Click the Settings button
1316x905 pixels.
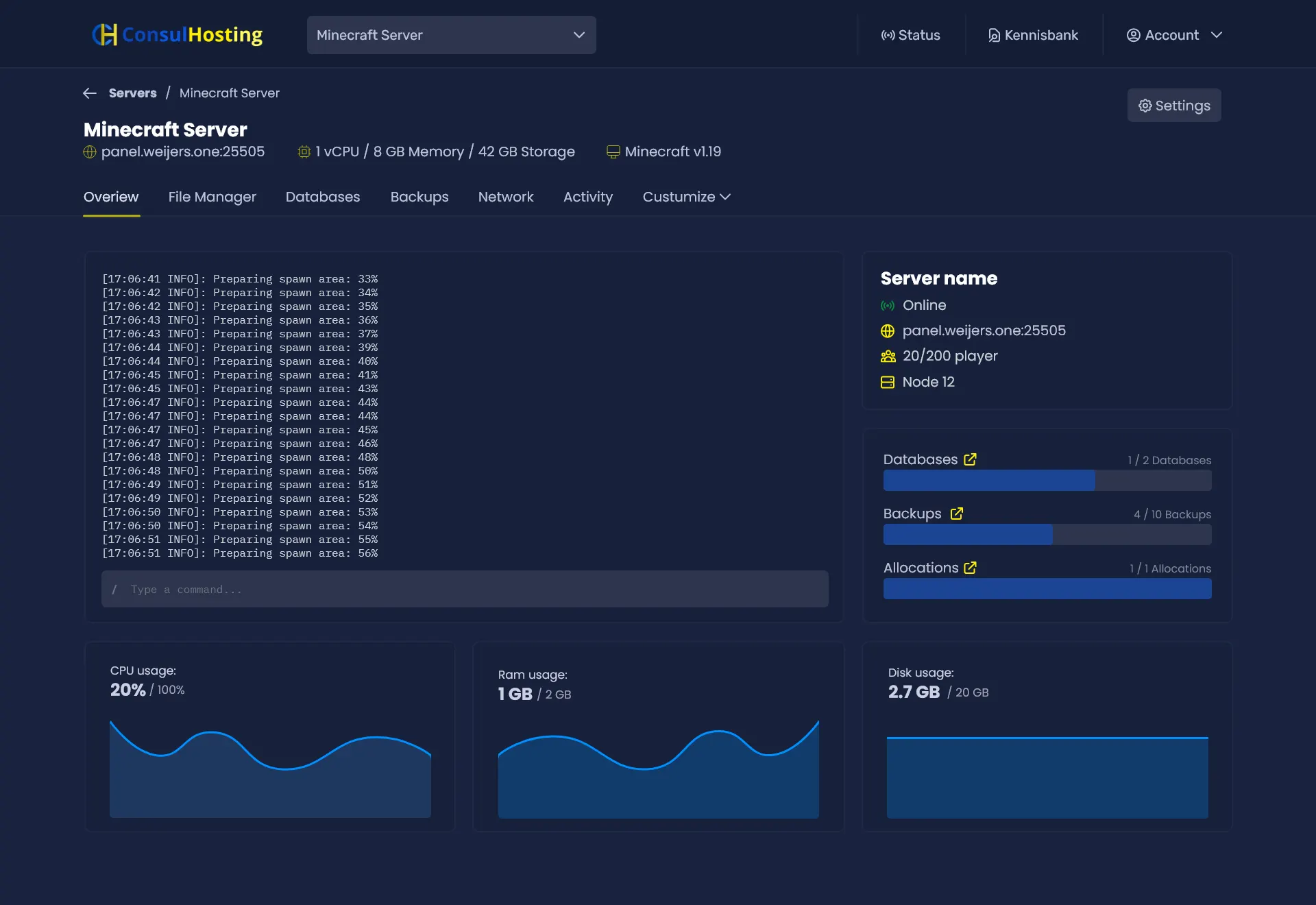click(x=1173, y=106)
